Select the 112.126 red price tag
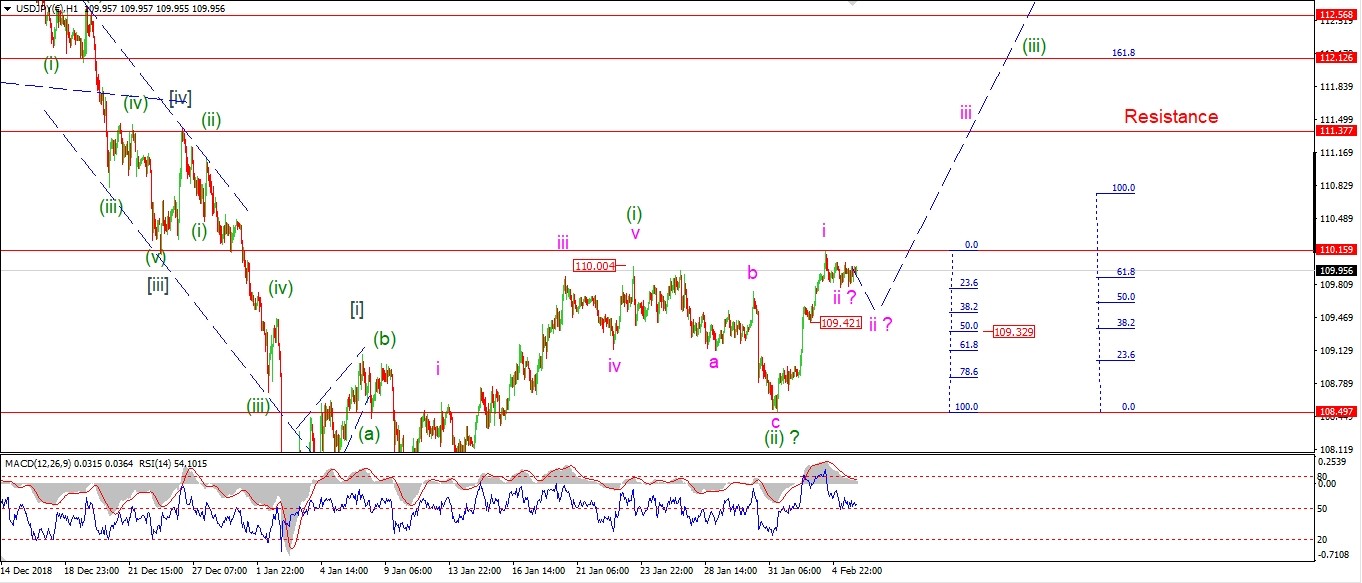Image resolution: width=1362 pixels, height=583 pixels. (x=1336, y=58)
